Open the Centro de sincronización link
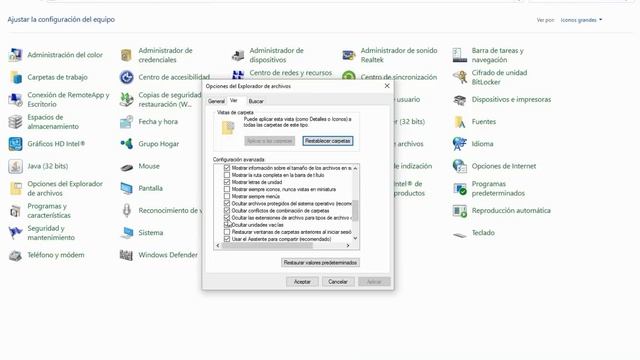Screen dimensions: 640x360 398,77
